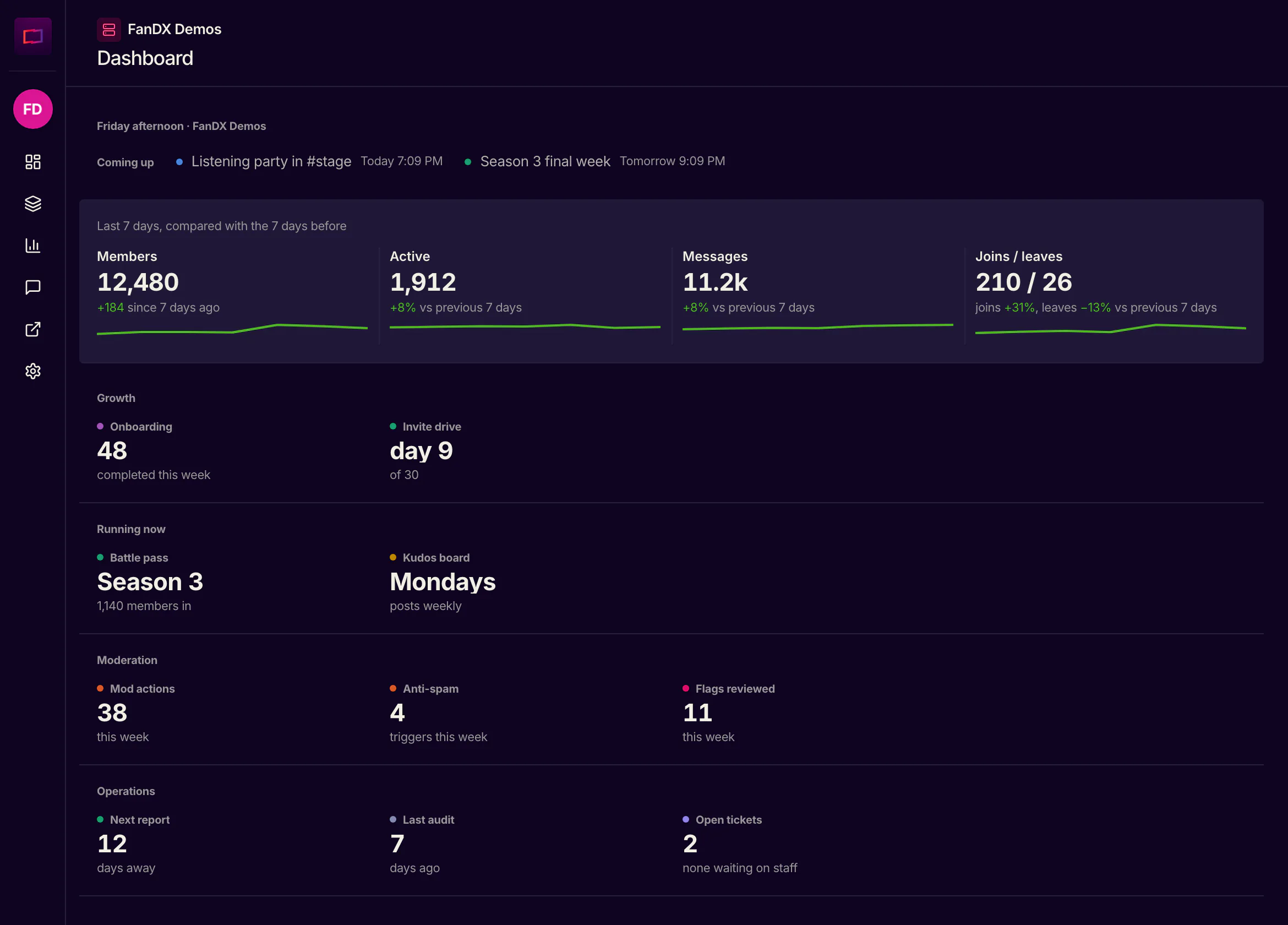Open the bar chart analytics icon
This screenshot has height=925, width=1288.
coord(33,246)
